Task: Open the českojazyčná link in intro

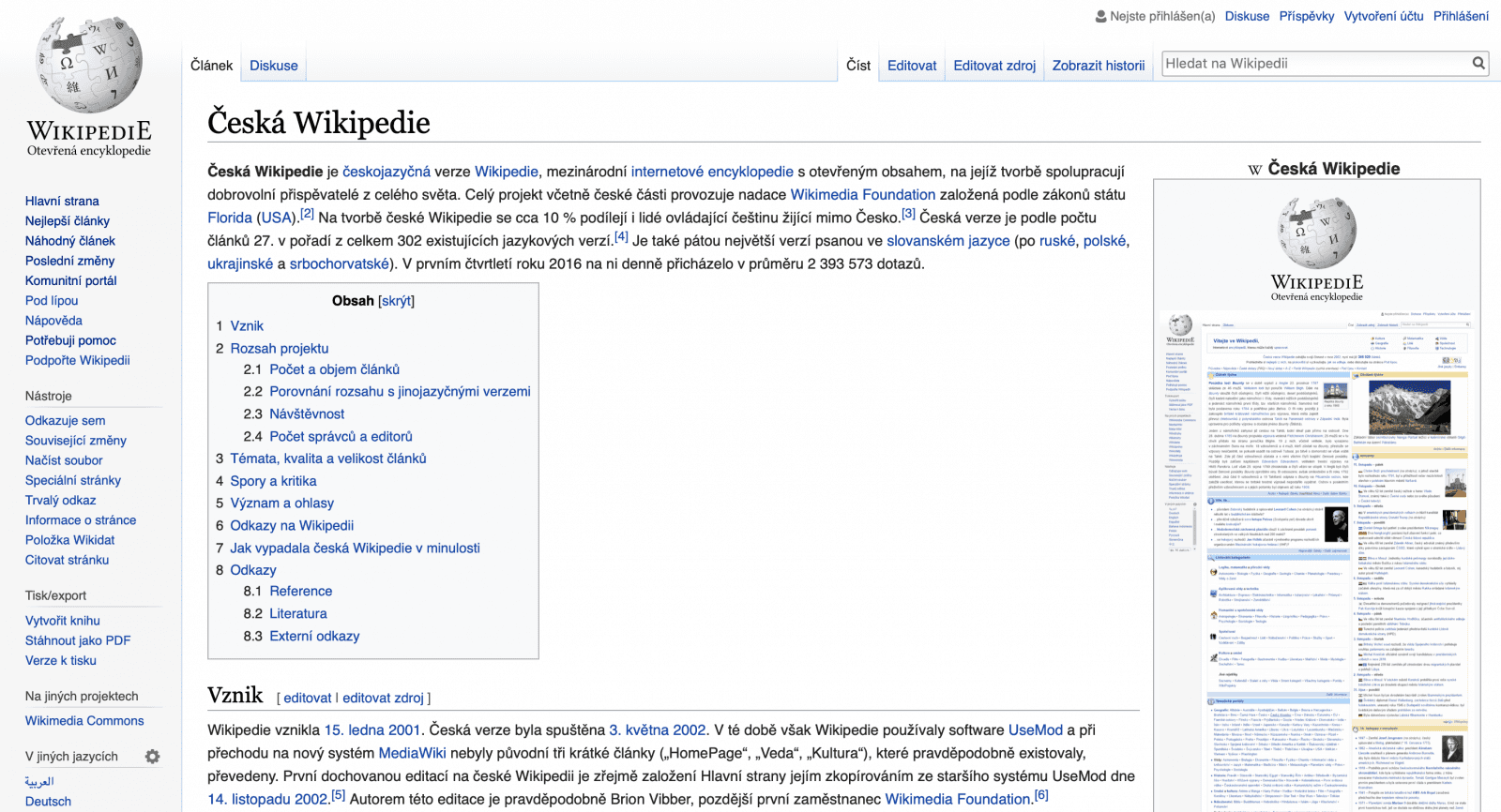Action: [387, 172]
